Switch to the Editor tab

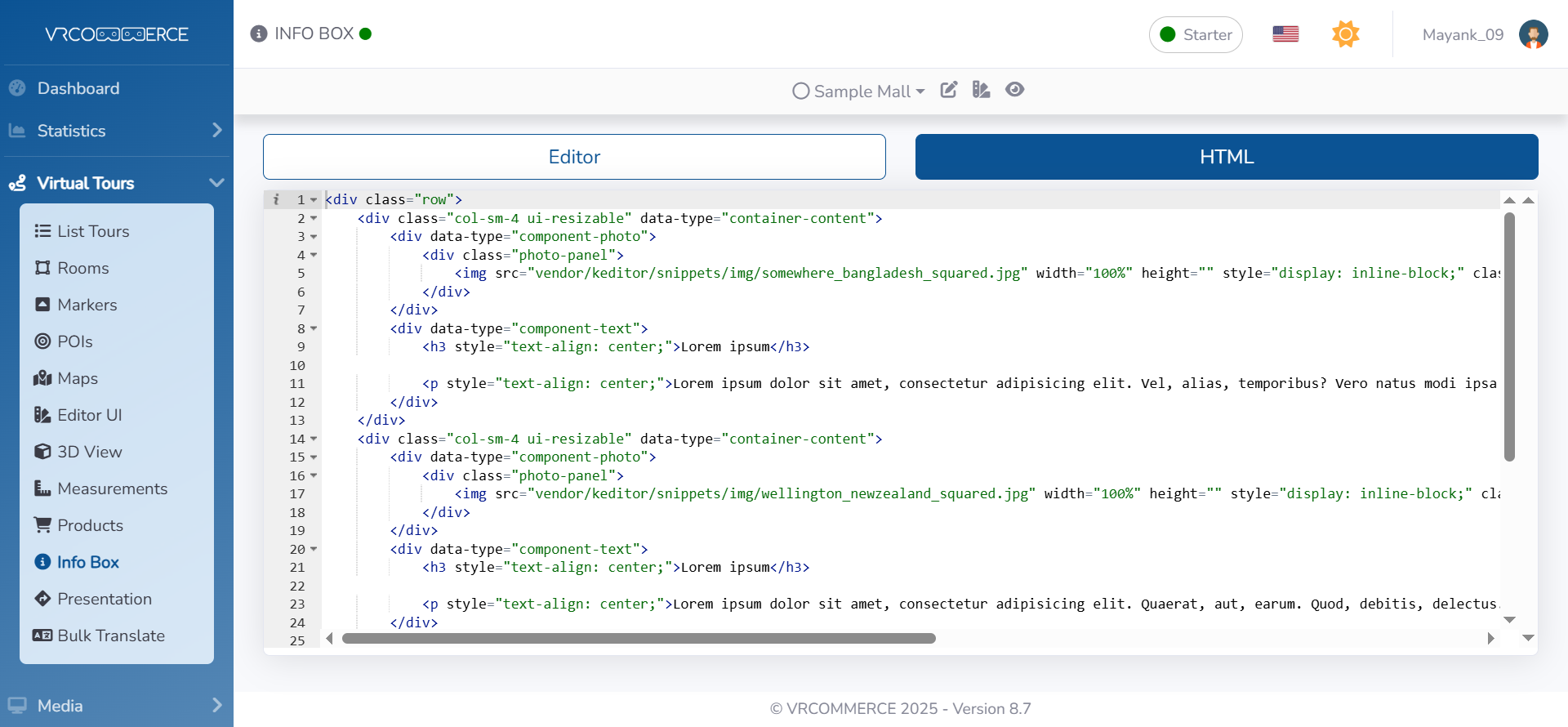(x=574, y=157)
